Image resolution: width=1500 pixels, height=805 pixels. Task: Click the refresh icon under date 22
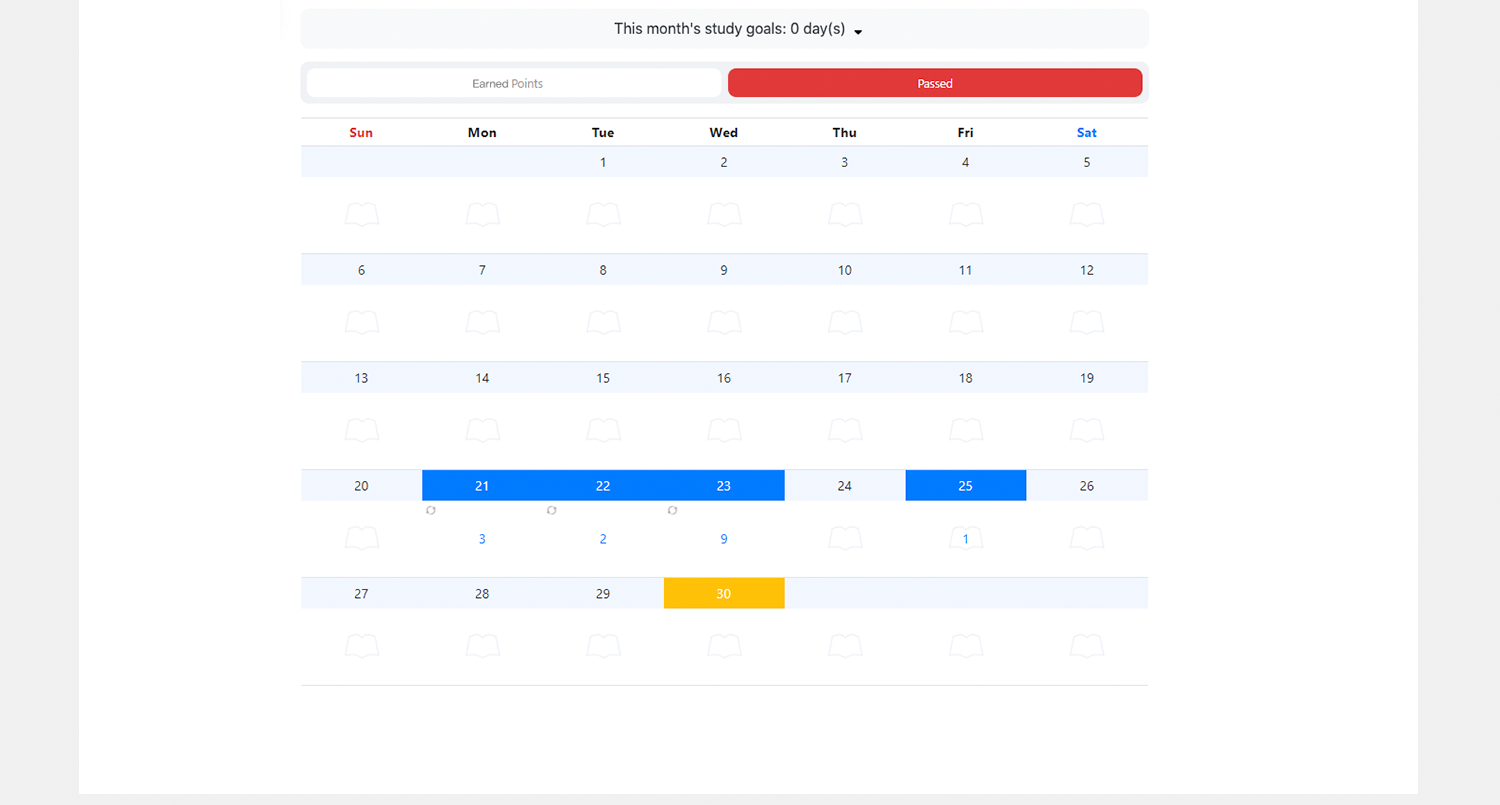pos(551,510)
